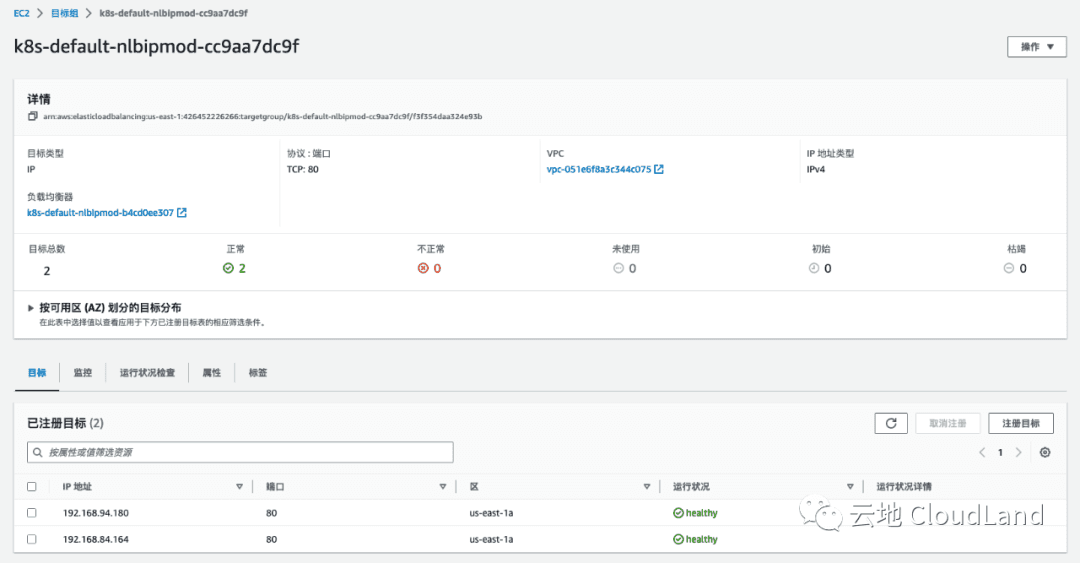
Task: Select checkbox for target 192.168.94.180
Action: click(x=32, y=513)
